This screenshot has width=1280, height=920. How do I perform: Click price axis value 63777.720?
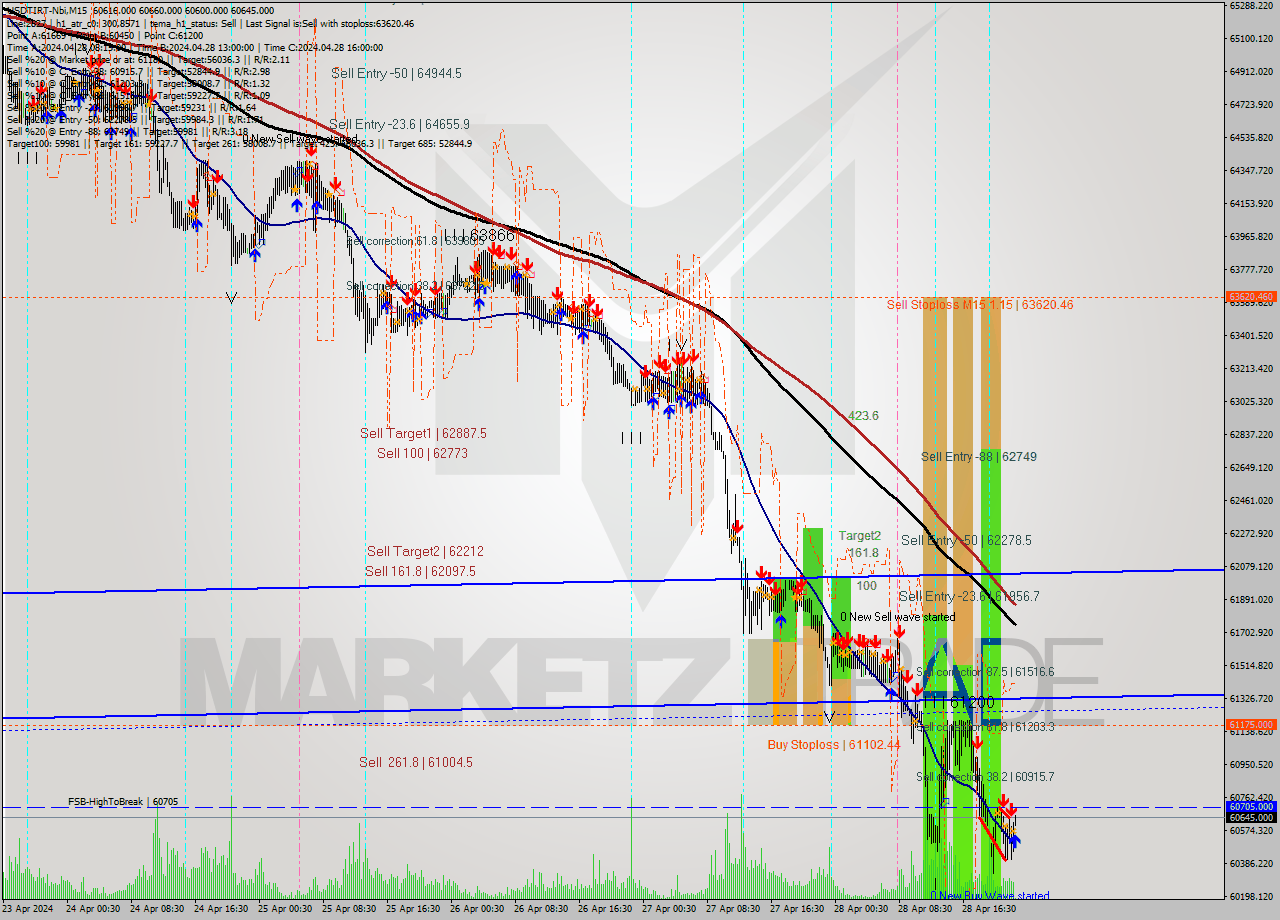(x=1251, y=269)
